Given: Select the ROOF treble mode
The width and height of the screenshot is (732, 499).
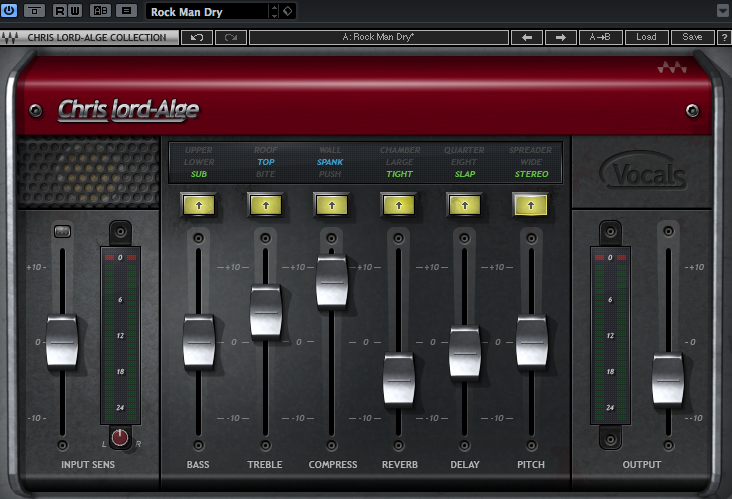Looking at the screenshot, I should point(266,150).
